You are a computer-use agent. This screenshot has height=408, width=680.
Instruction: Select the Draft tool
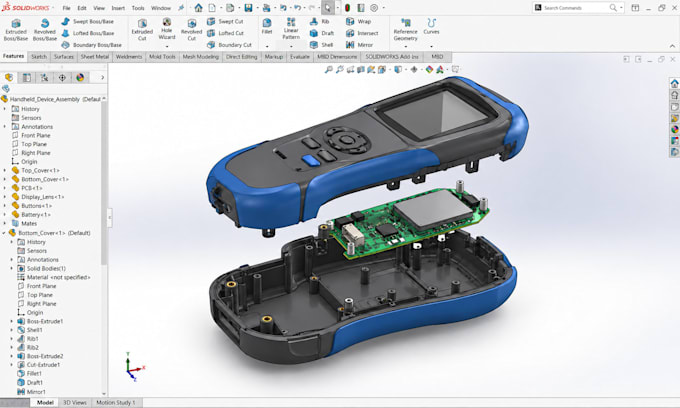pyautogui.click(x=321, y=33)
